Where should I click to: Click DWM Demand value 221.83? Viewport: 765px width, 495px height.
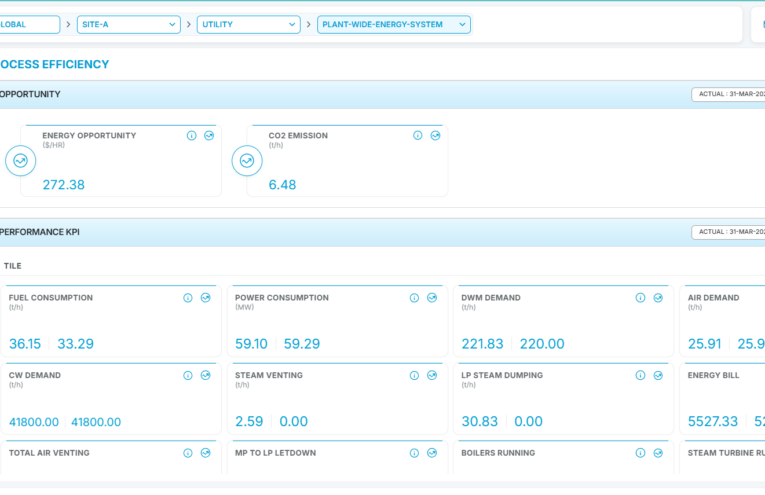tap(483, 344)
